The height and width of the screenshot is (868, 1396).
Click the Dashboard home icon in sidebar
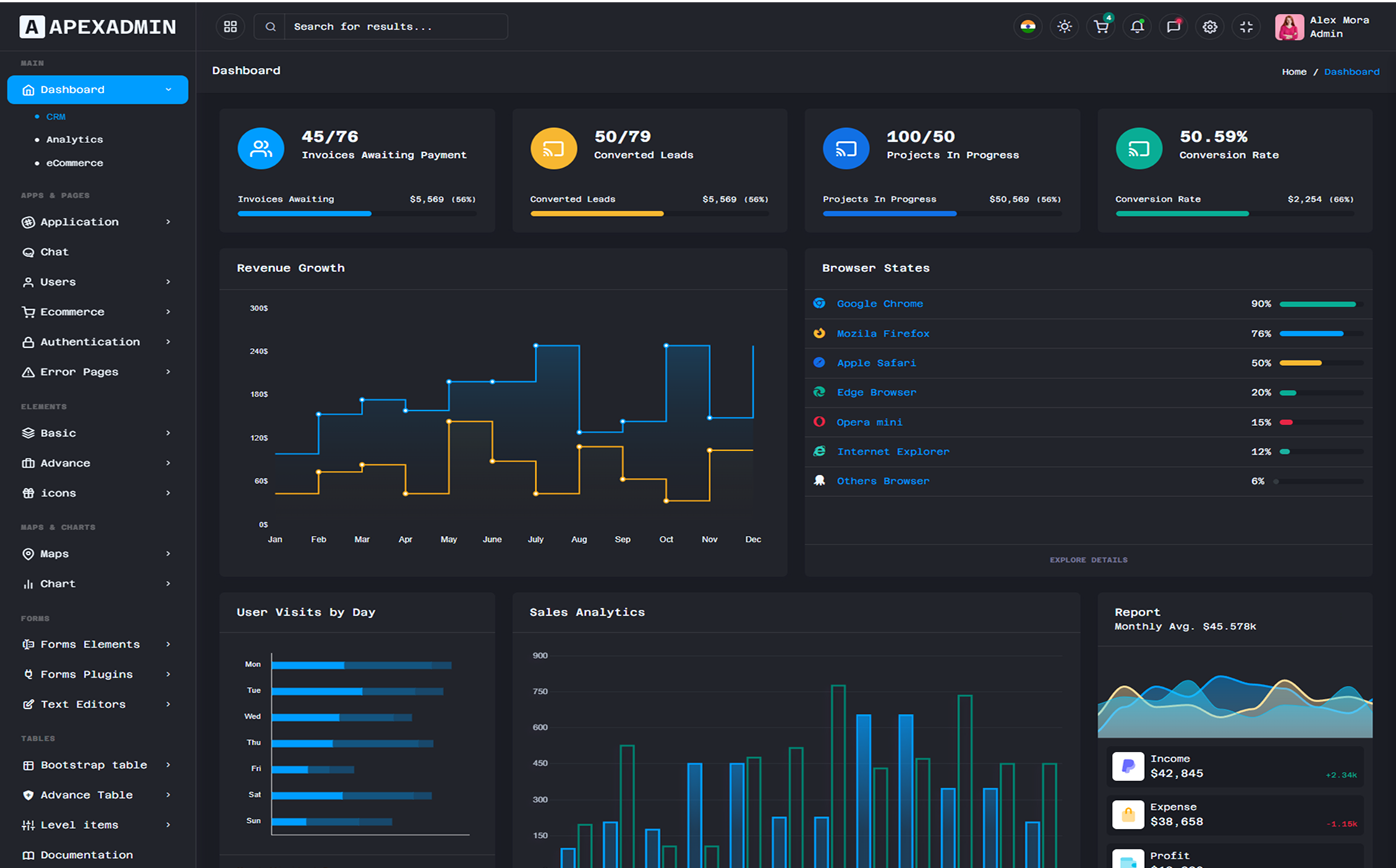(x=28, y=90)
